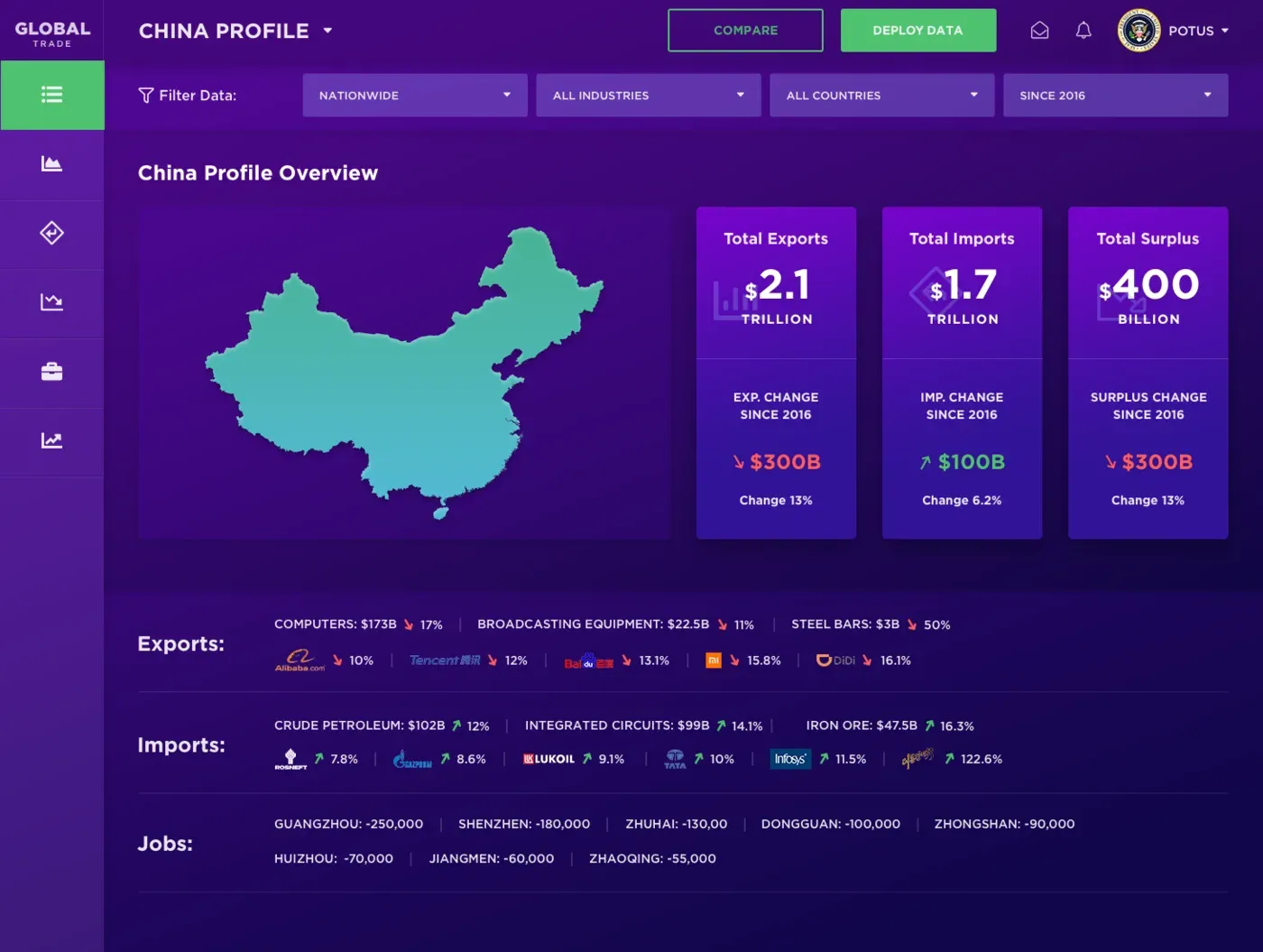The width and height of the screenshot is (1263, 952).
Task: Click the DiDi logo in Exports
Action: click(x=835, y=661)
